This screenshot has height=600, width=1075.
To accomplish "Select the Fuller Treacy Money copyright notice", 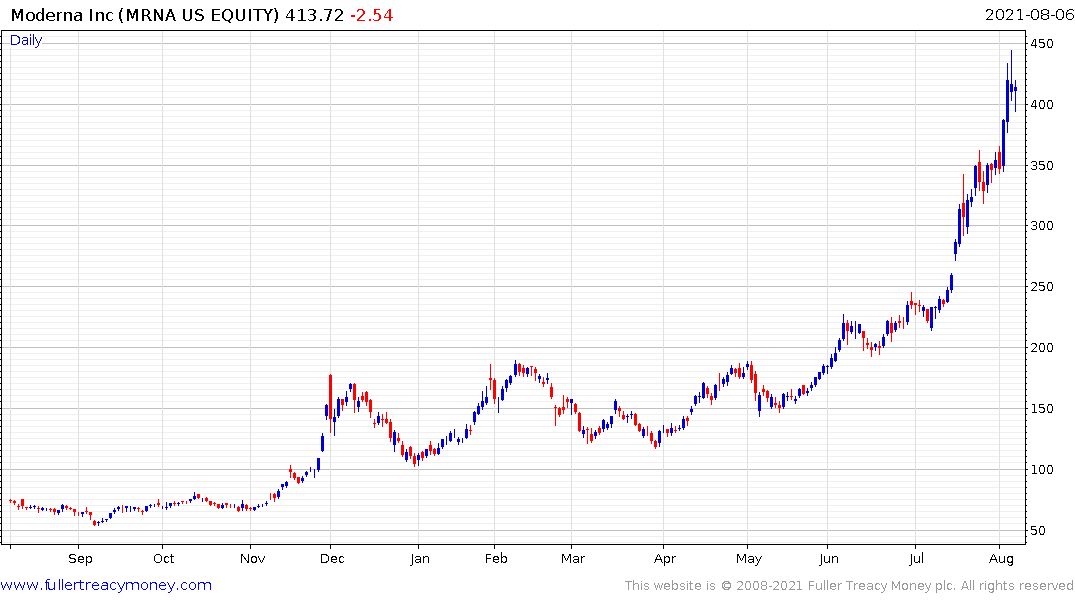I will [x=849, y=586].
